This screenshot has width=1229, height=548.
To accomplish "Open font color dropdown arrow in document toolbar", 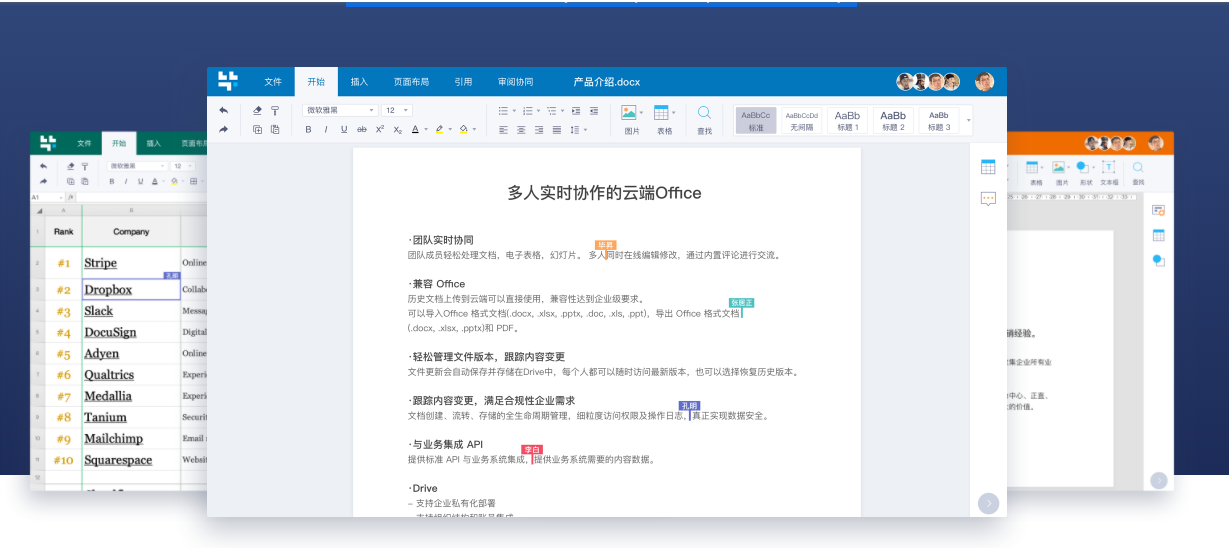I will 426,129.
